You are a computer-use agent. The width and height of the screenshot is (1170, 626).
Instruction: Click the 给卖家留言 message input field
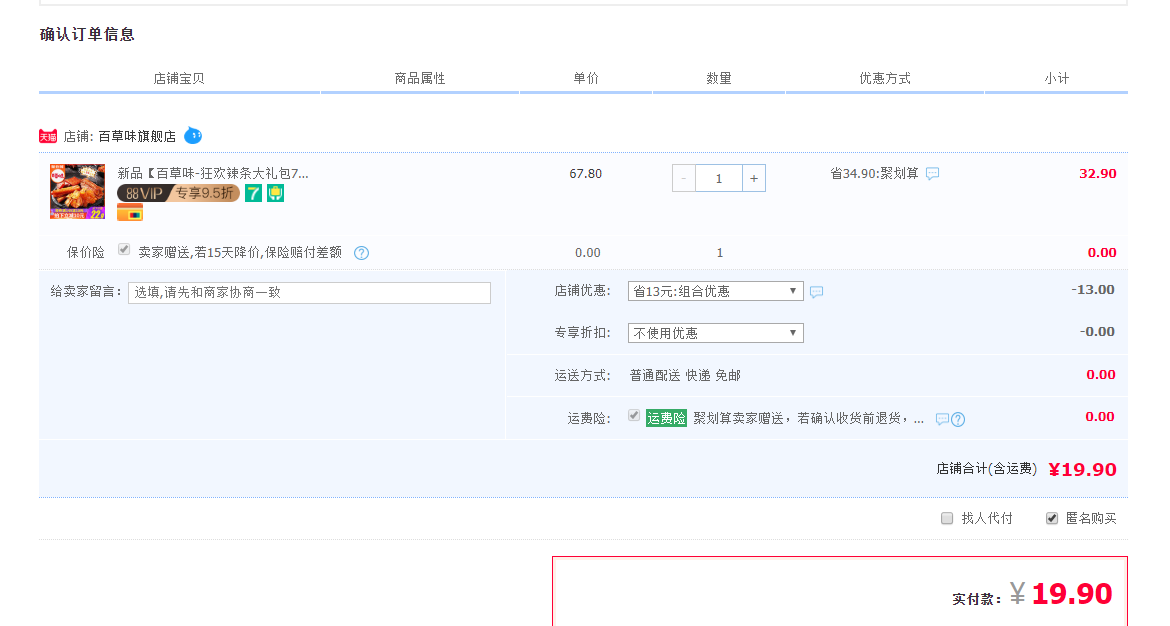coord(309,292)
